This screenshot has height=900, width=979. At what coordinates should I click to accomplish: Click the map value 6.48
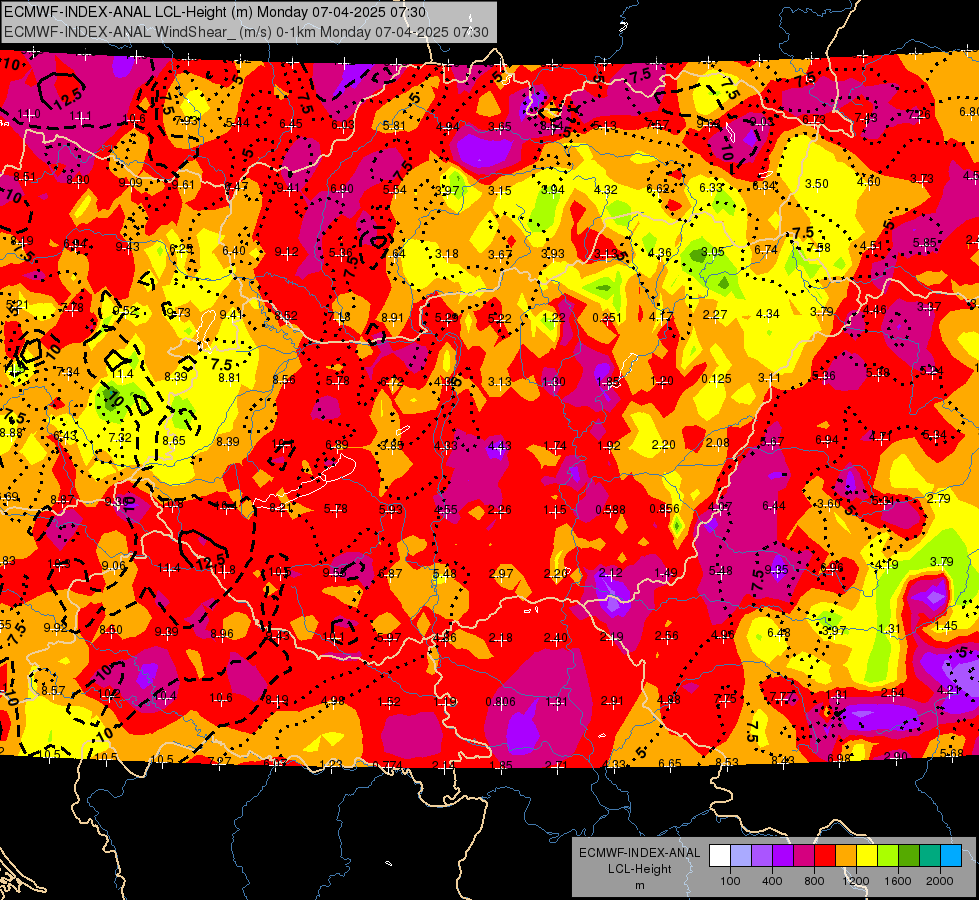779,633
